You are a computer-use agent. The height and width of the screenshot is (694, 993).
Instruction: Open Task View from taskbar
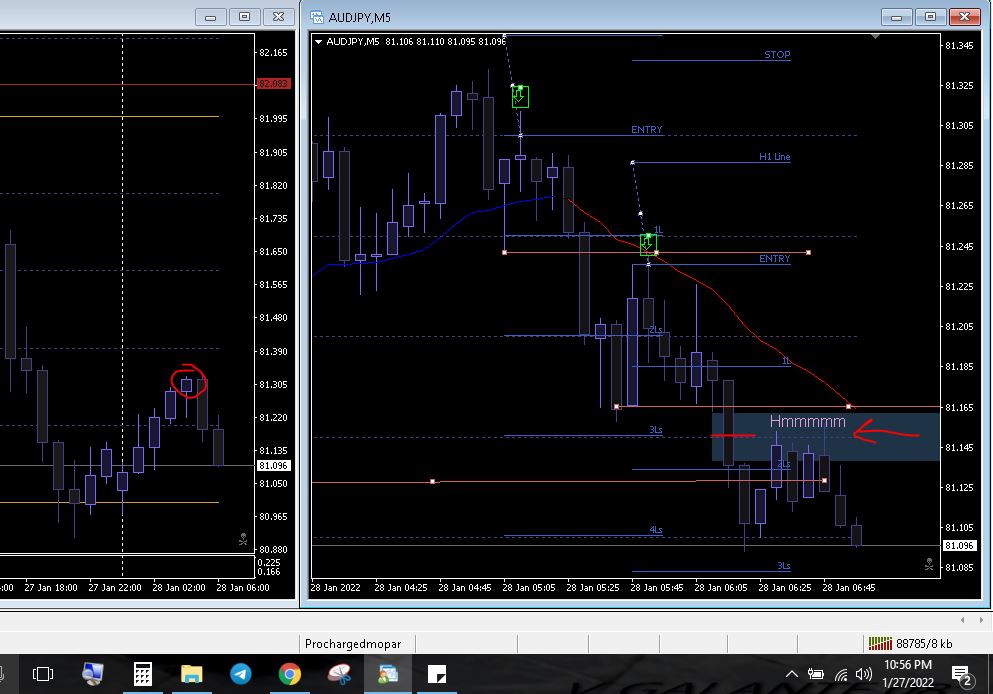click(42, 674)
